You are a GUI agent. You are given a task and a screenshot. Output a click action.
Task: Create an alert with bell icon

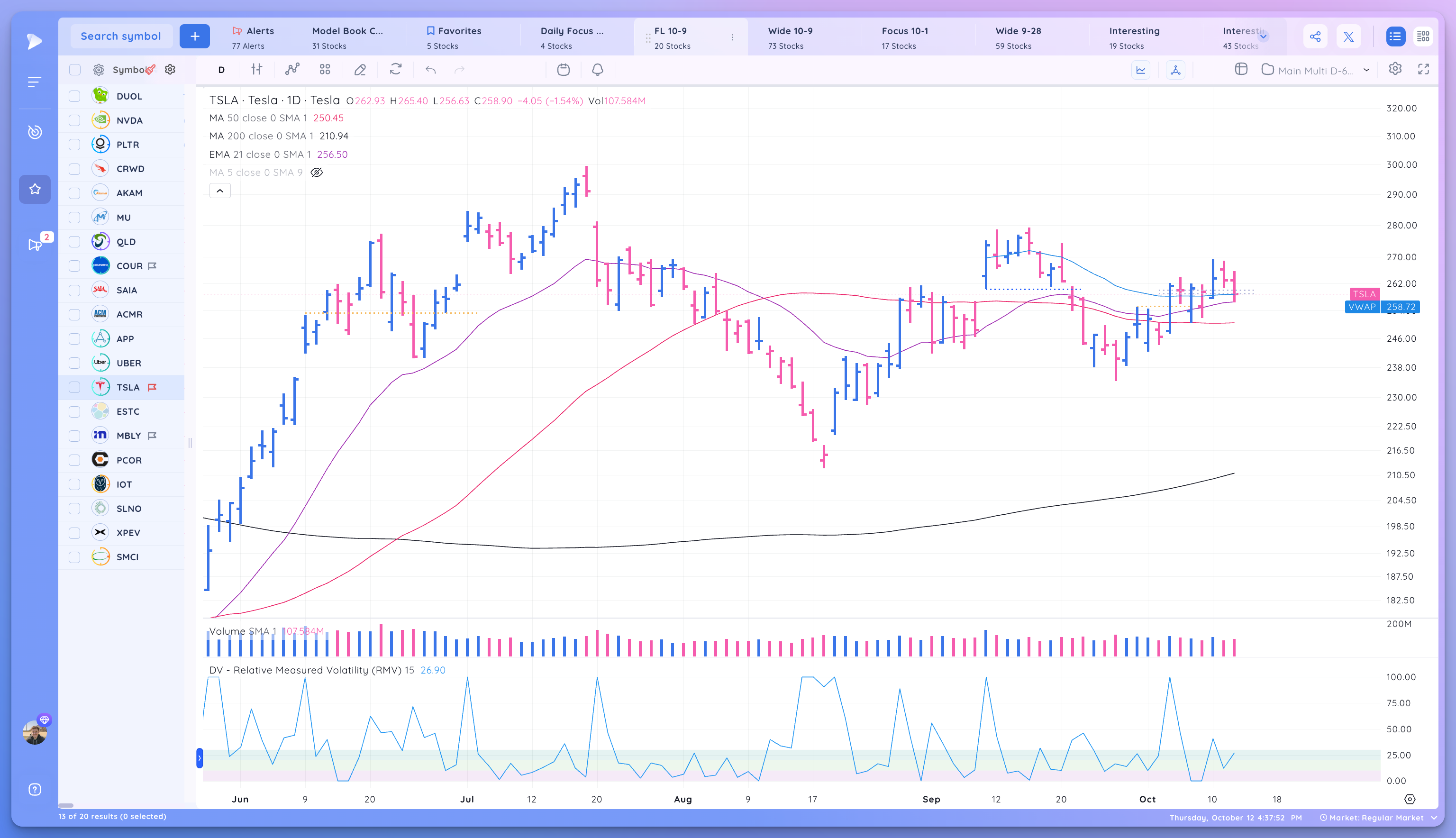click(x=598, y=70)
